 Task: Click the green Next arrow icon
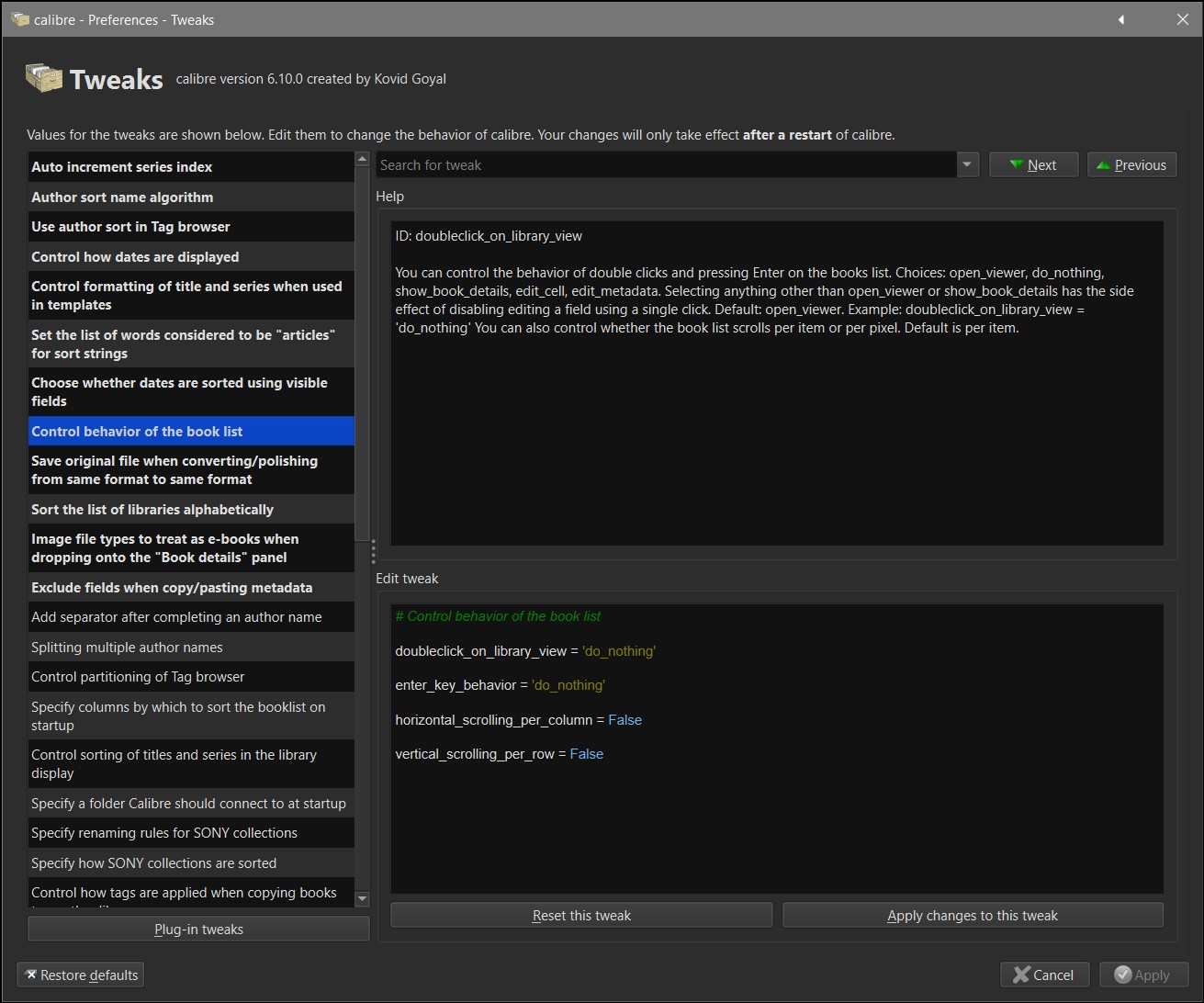(1016, 165)
